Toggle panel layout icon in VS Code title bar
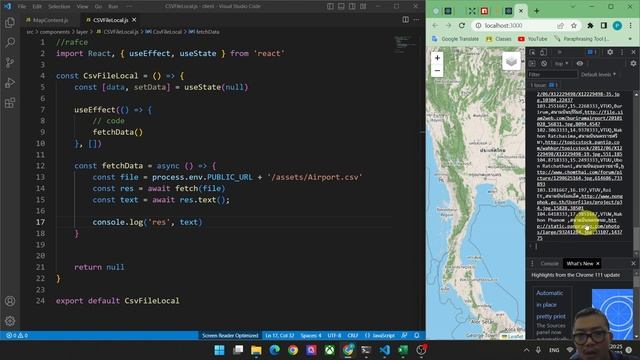Screen dimensions: 640x360 [341, 6]
